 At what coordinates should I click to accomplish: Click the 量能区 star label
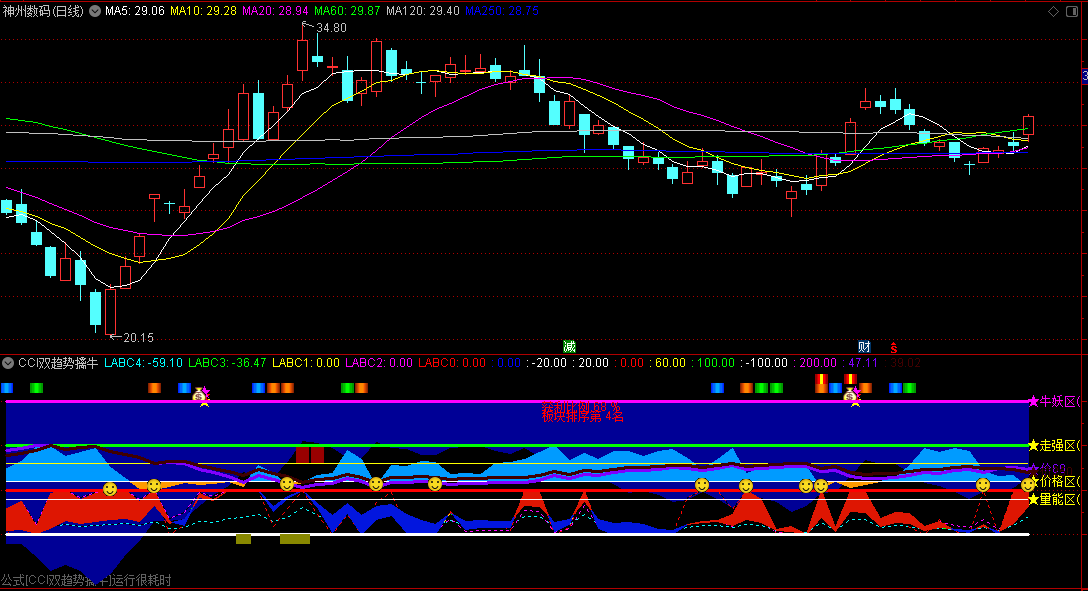1055,499
